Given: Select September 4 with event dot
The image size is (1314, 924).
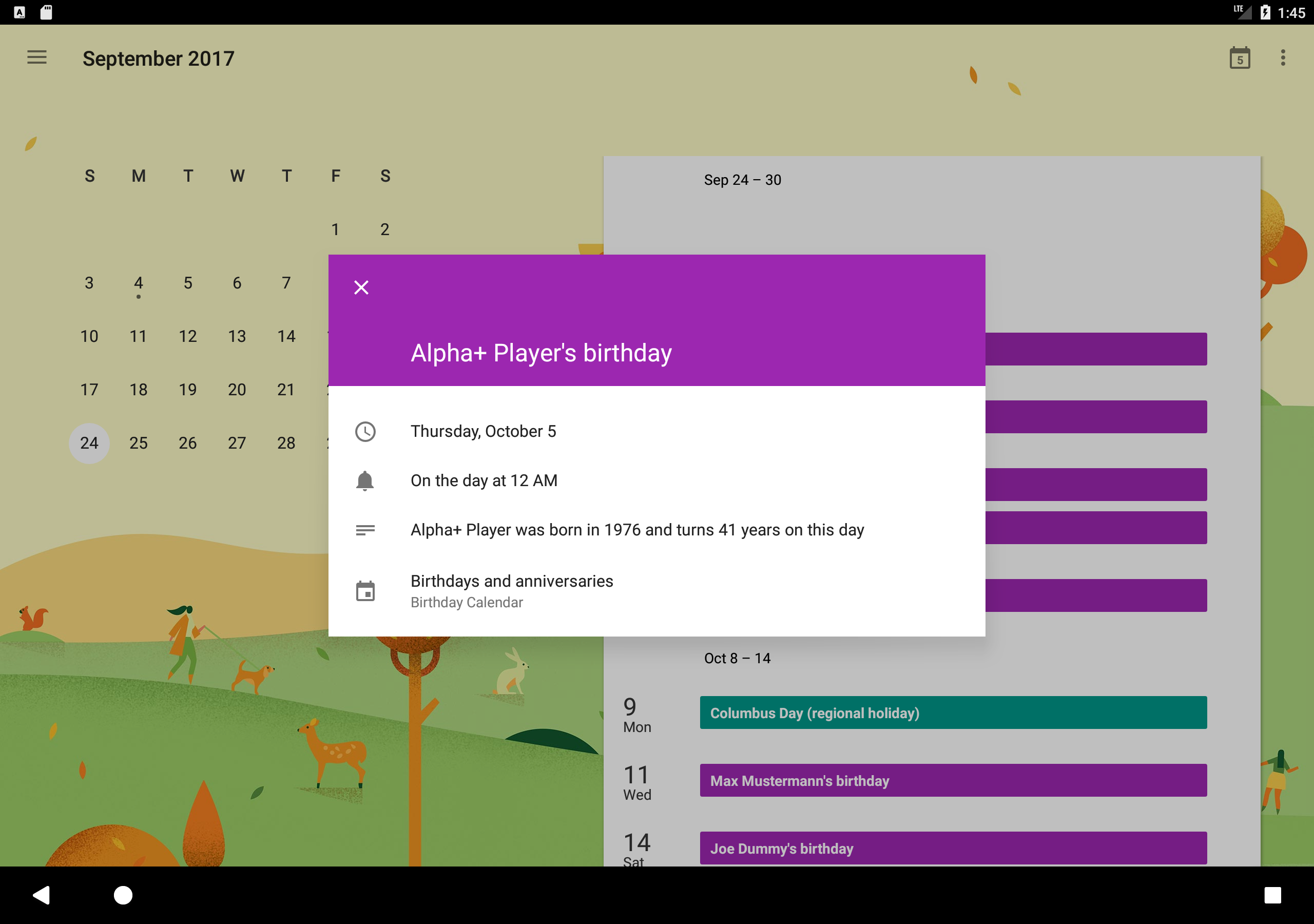Looking at the screenshot, I should (139, 283).
